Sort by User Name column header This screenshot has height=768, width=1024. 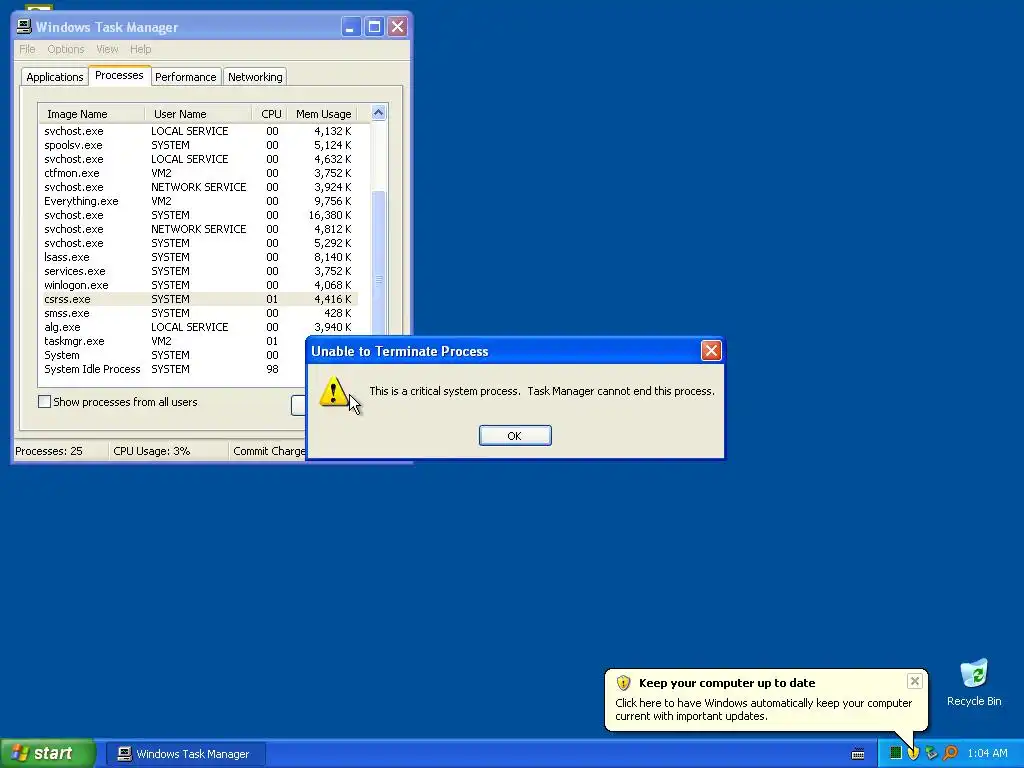point(198,114)
